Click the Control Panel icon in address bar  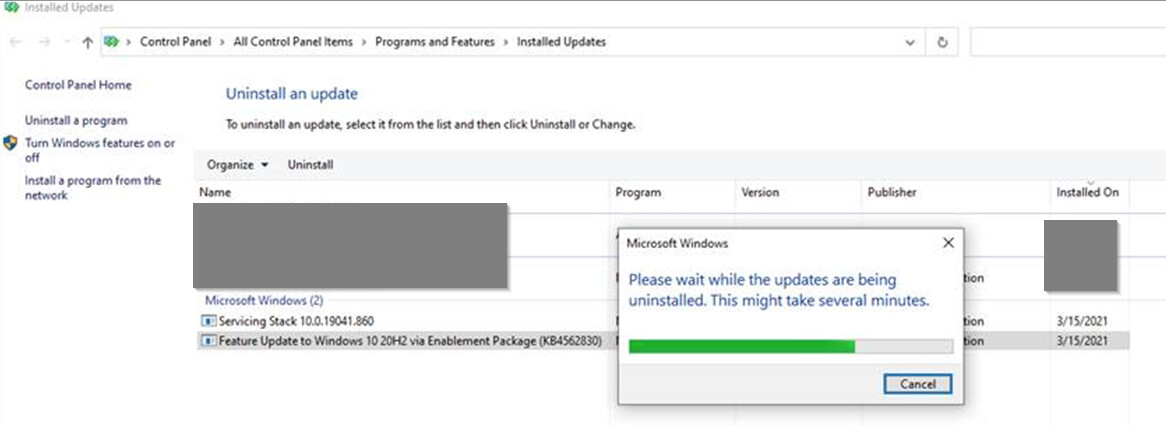coord(112,42)
